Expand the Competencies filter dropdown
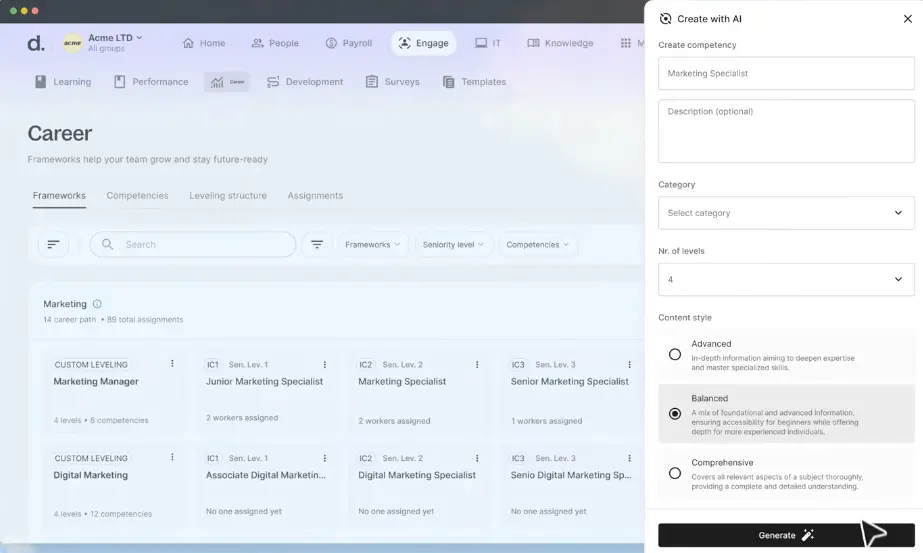923x553 pixels. (x=537, y=244)
